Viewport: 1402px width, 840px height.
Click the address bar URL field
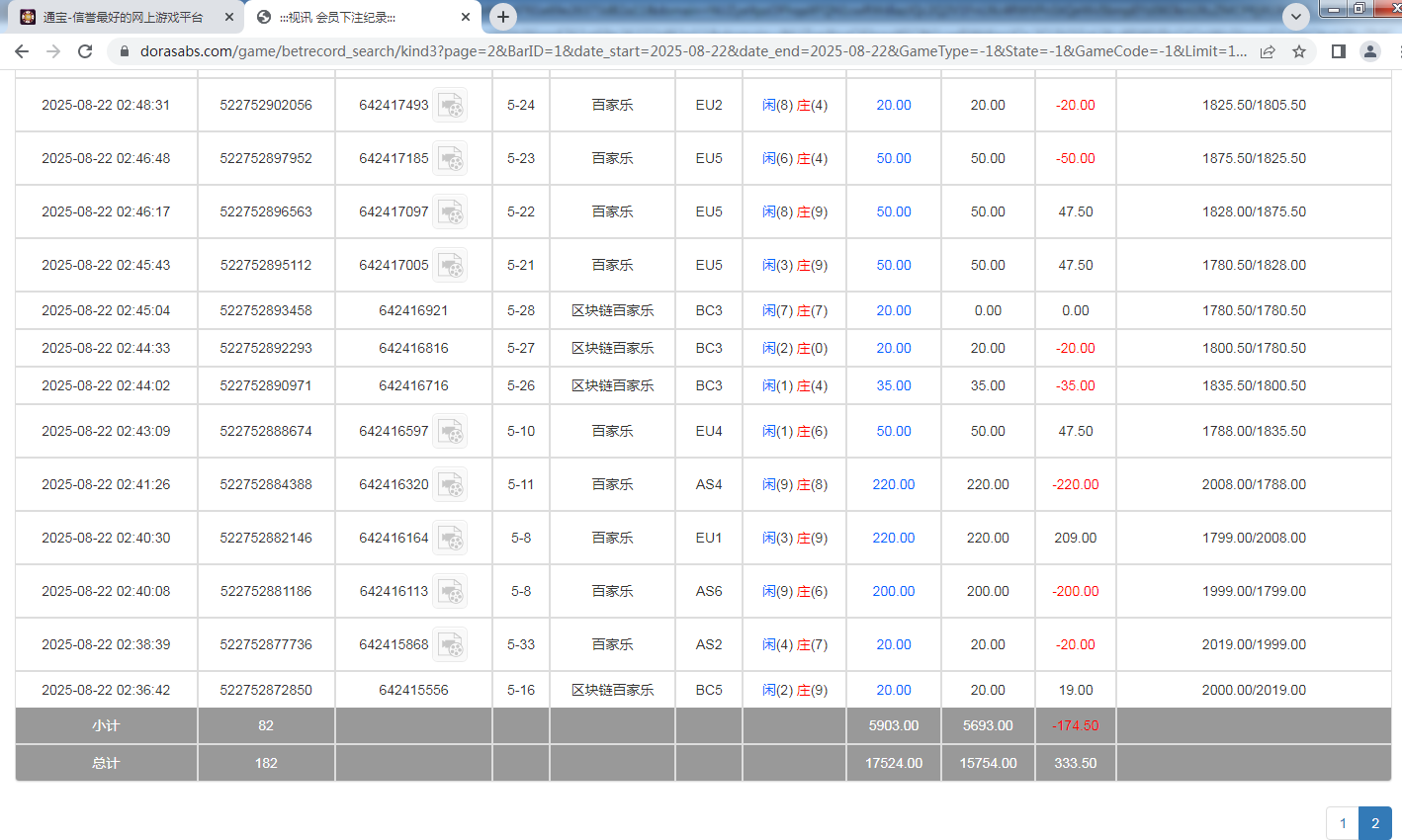593,52
